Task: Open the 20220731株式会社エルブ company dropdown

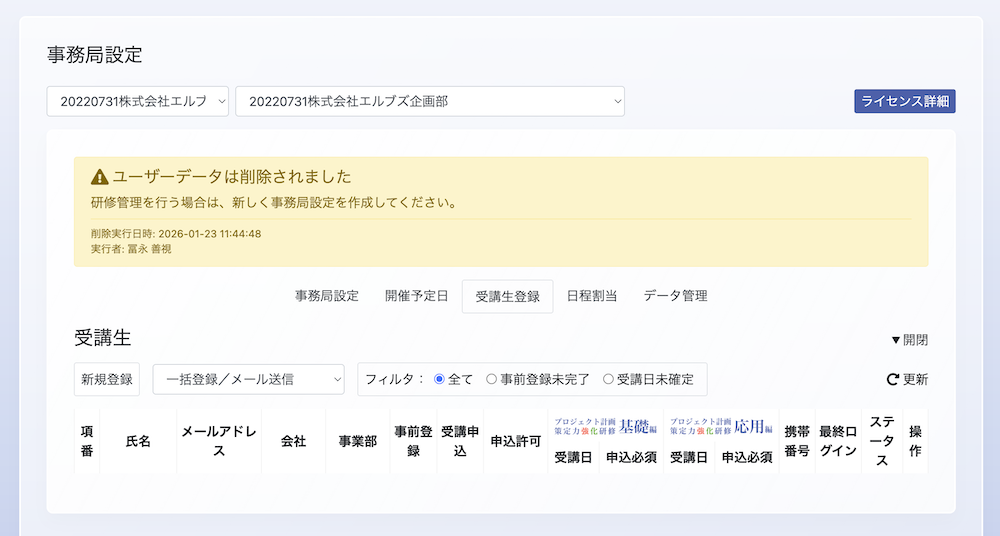Action: point(138,101)
